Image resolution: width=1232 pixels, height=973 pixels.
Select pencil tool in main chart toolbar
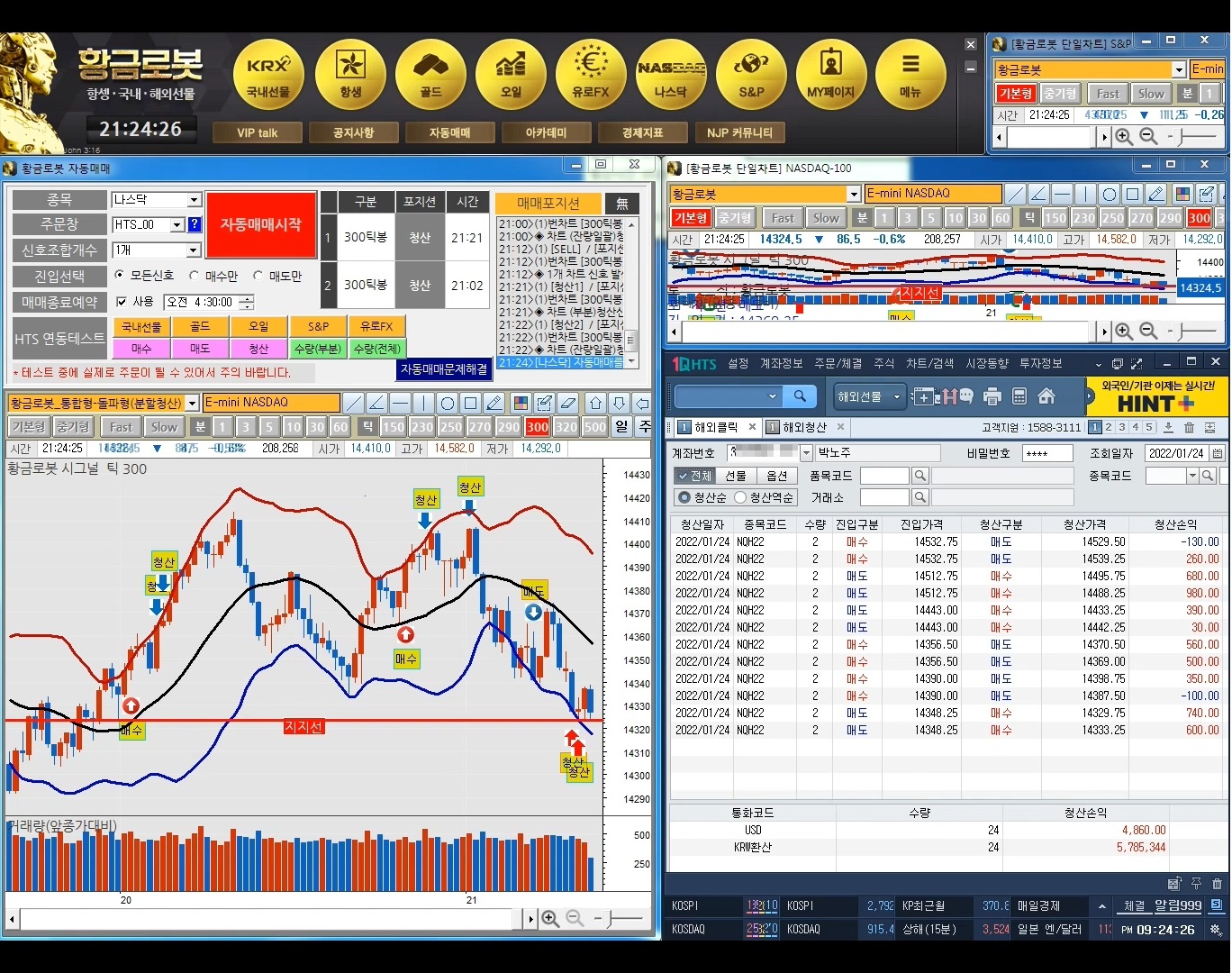(x=494, y=403)
